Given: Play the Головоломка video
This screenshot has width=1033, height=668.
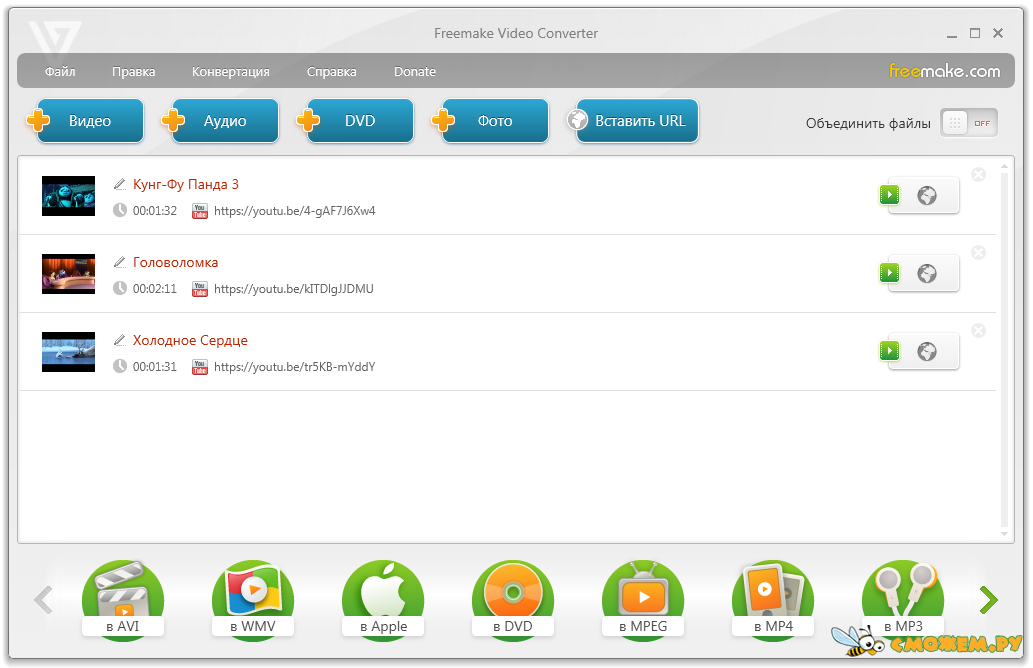Looking at the screenshot, I should tap(889, 273).
